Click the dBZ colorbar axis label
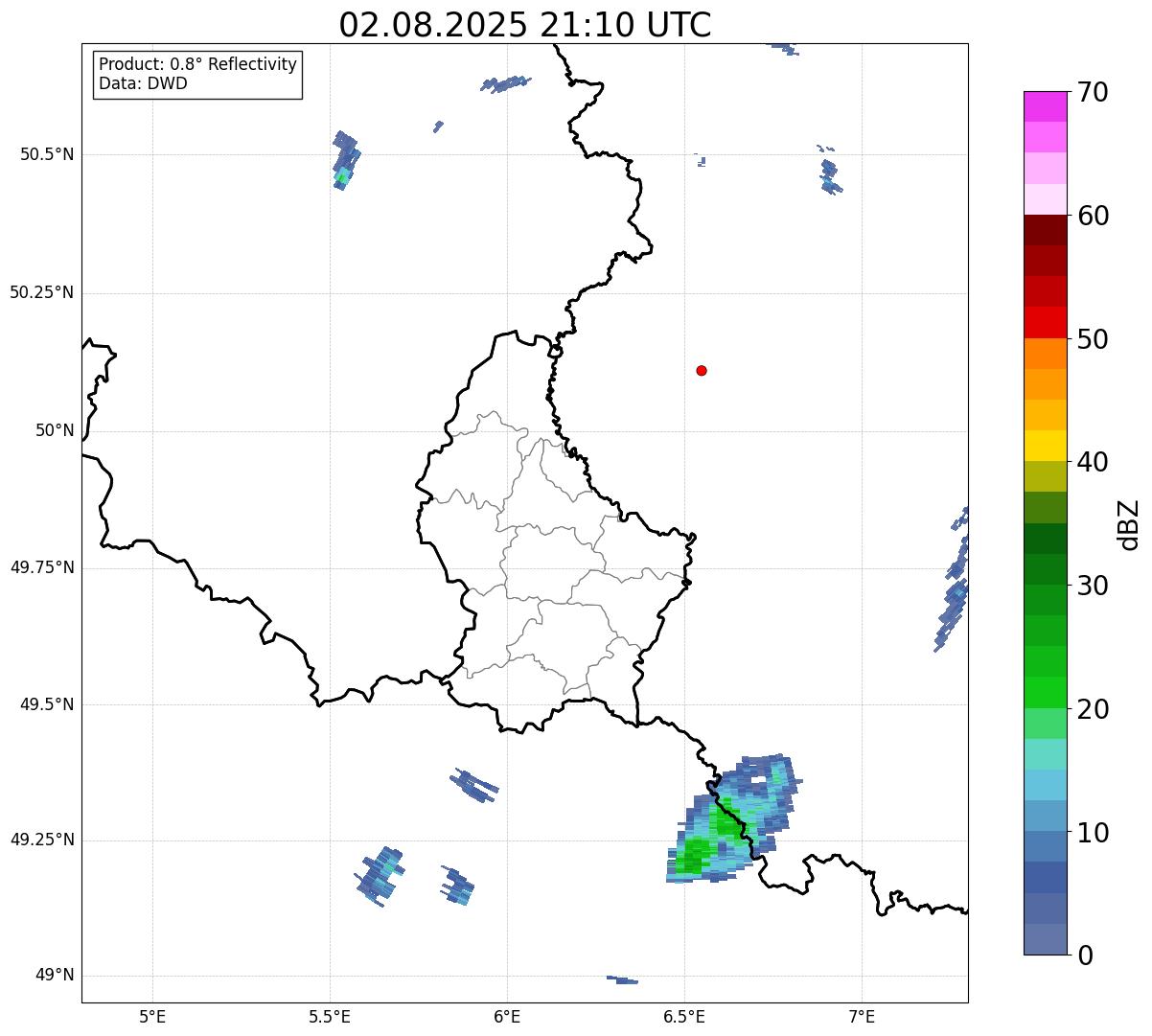Viewport: 1152px width, 1036px height. (x=1129, y=523)
